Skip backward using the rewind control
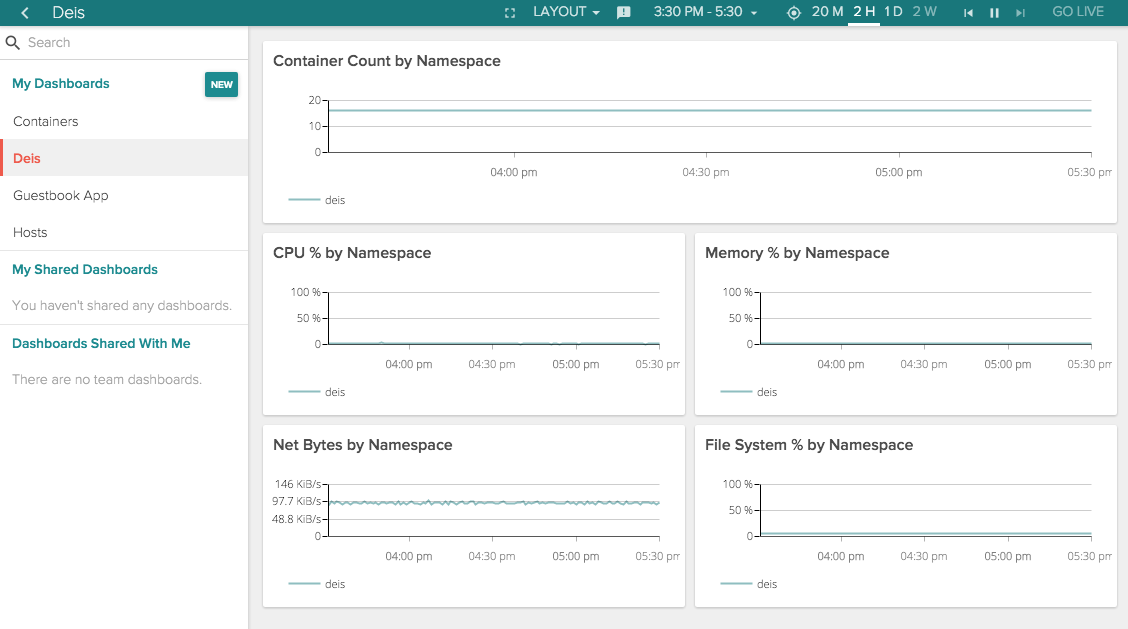The height and width of the screenshot is (629, 1128). pos(967,12)
